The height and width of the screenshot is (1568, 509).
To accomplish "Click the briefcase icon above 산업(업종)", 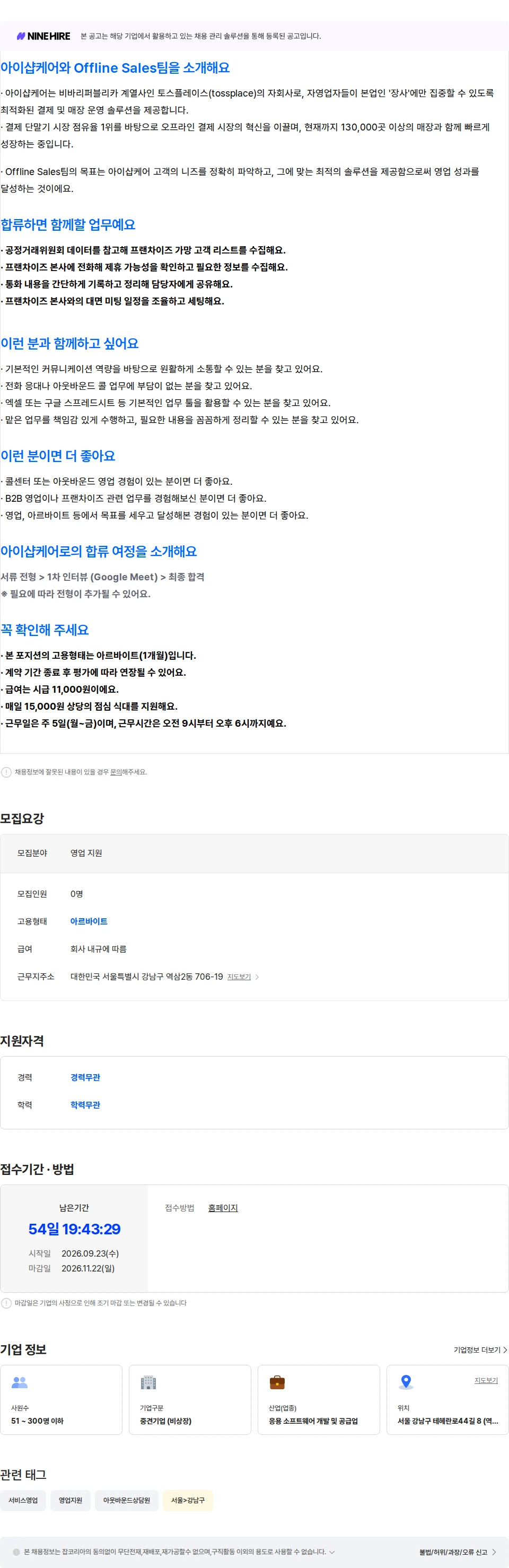I will pos(277,1382).
